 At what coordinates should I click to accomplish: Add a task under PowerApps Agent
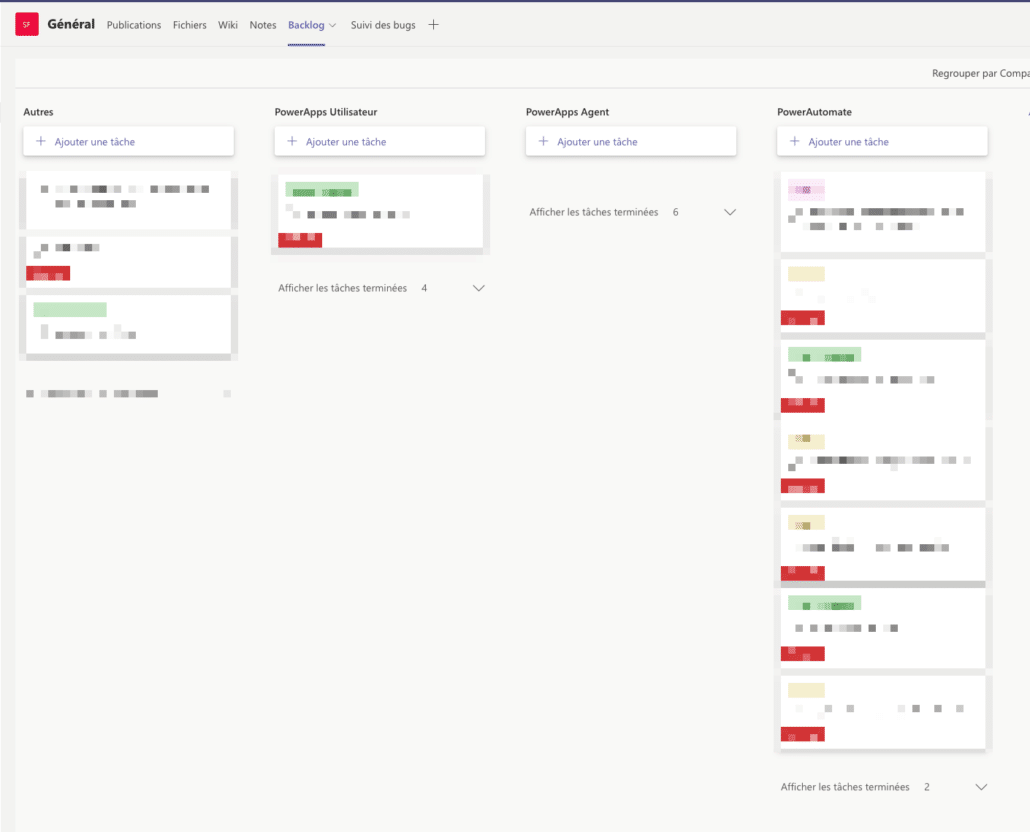pyautogui.click(x=631, y=141)
